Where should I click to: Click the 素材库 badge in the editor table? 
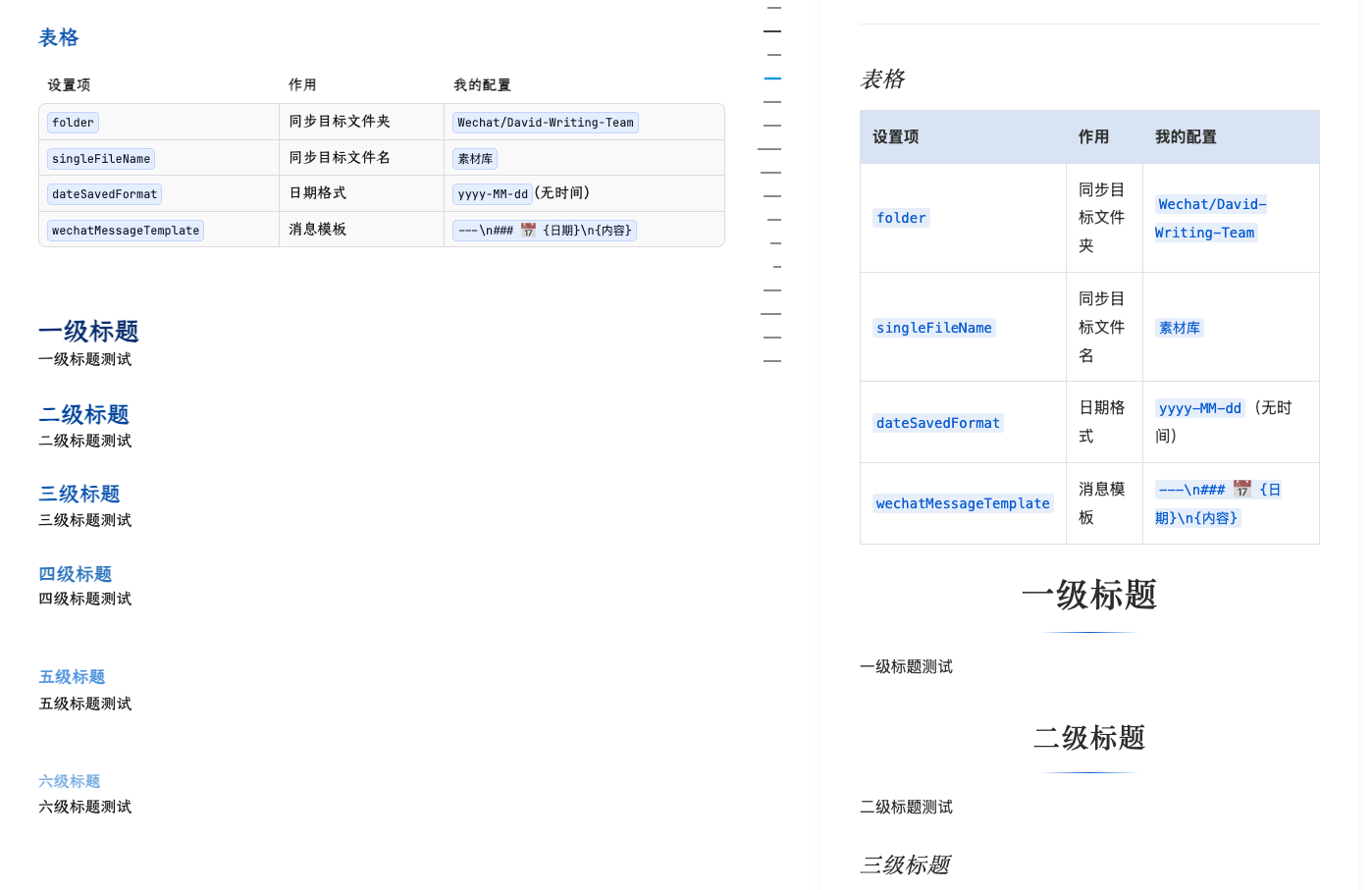(x=474, y=158)
